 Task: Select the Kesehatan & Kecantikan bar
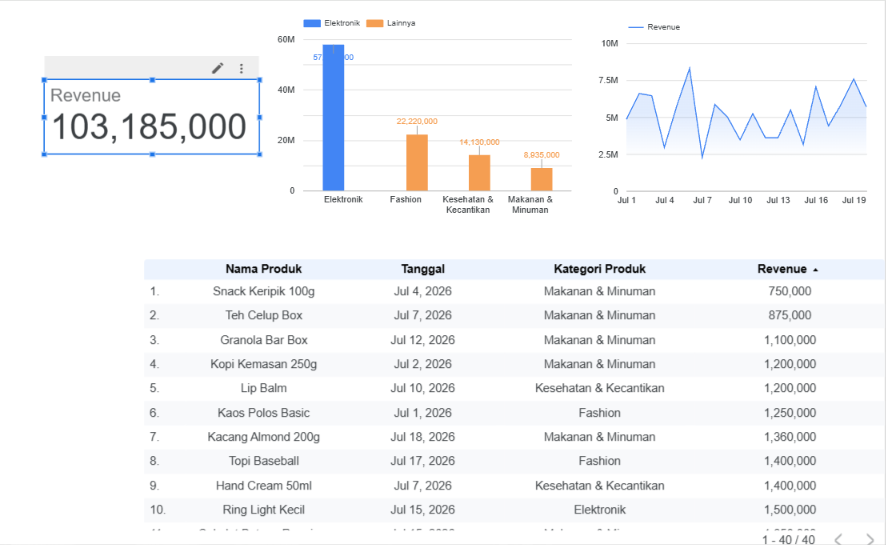point(479,173)
